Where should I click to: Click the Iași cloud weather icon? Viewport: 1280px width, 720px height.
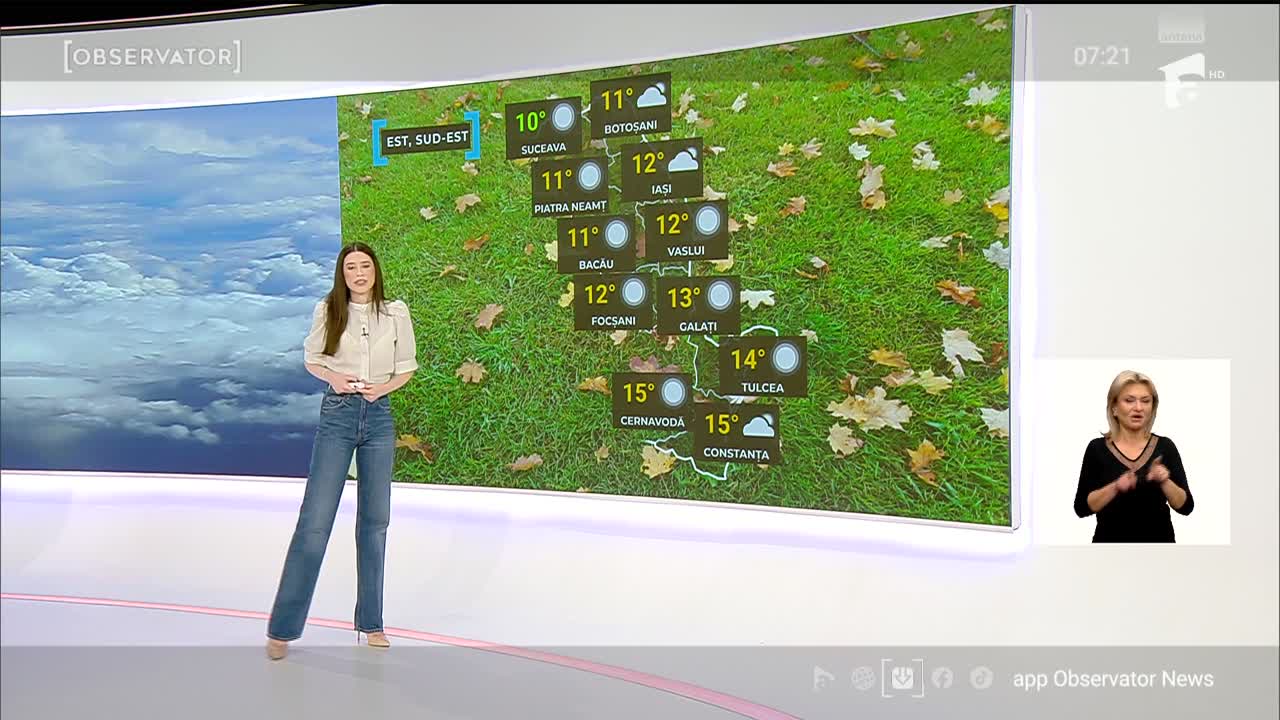tap(684, 160)
